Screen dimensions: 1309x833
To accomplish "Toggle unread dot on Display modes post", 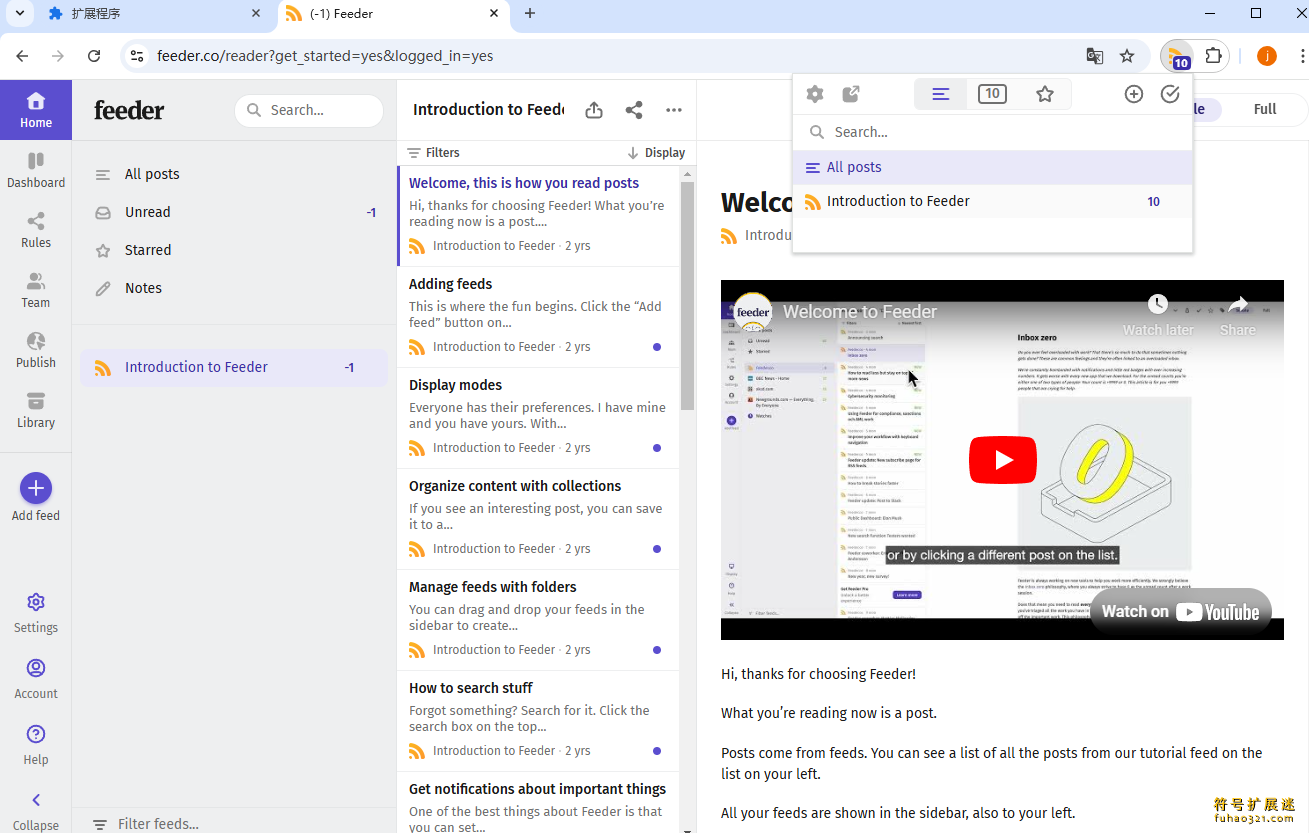I will (657, 448).
